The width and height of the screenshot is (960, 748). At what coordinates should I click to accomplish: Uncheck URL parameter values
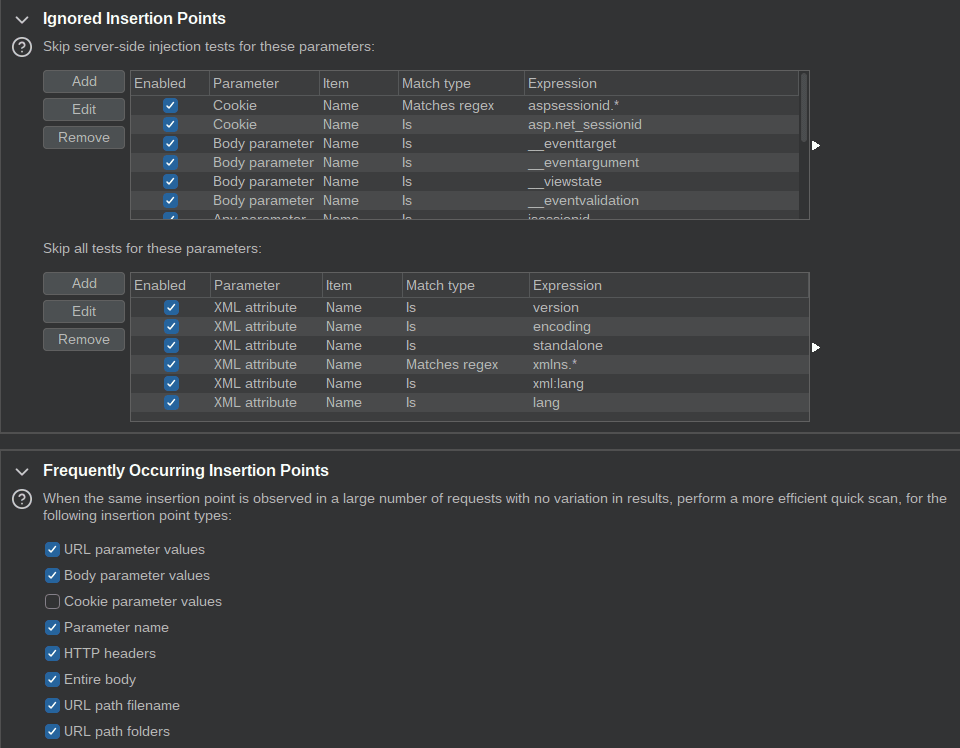pos(53,549)
